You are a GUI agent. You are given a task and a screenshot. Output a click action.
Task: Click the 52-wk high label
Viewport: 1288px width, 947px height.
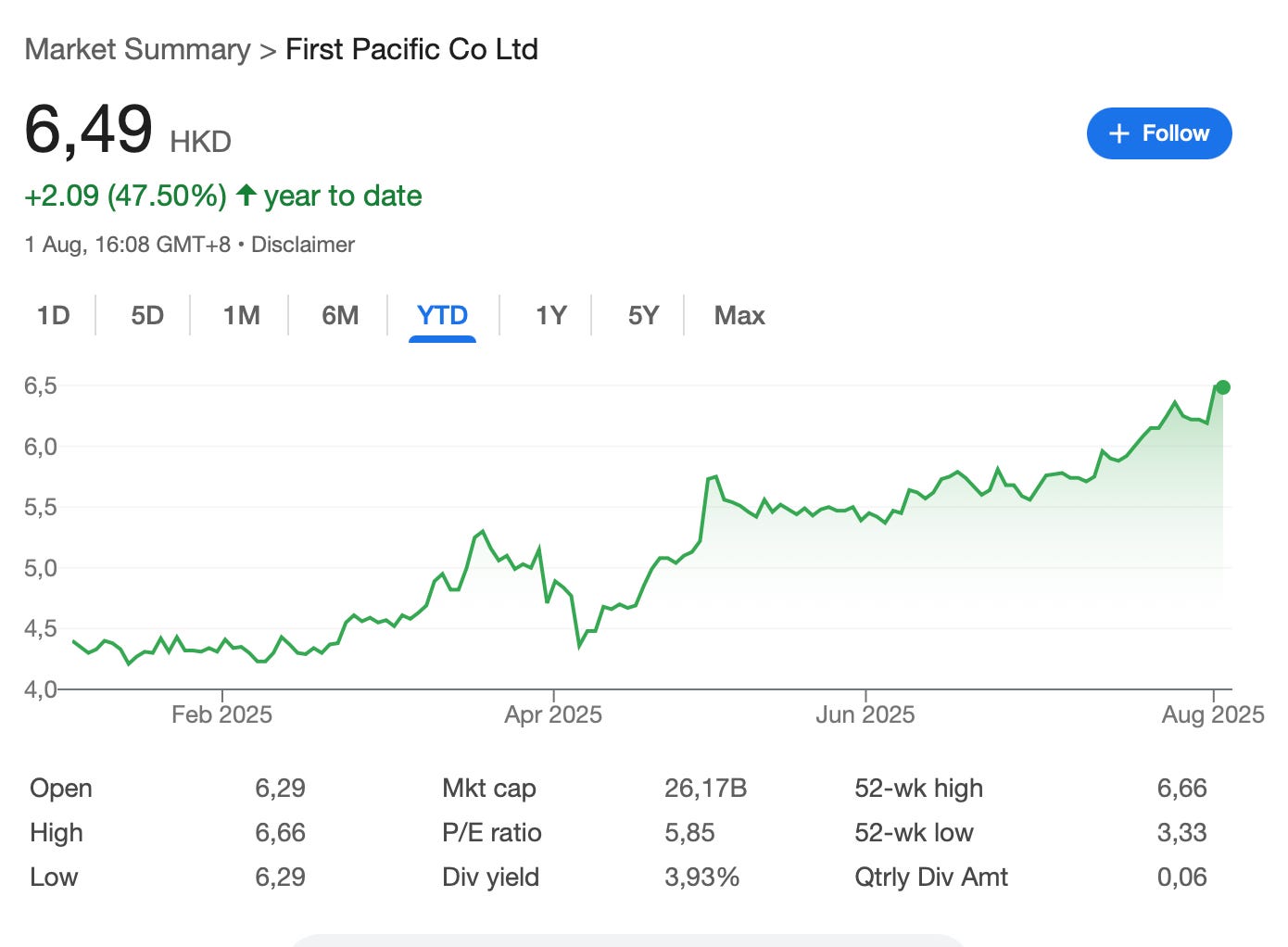point(918,789)
